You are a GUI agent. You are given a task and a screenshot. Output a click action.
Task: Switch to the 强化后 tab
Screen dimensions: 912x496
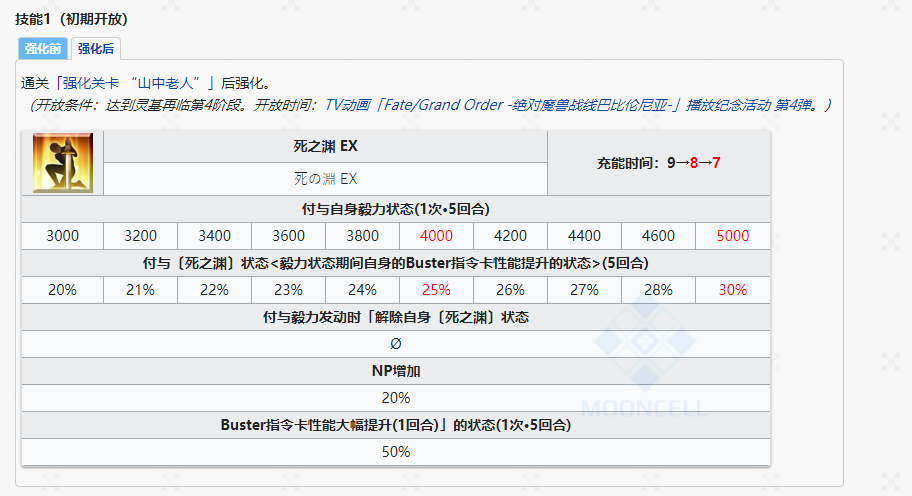coord(96,48)
